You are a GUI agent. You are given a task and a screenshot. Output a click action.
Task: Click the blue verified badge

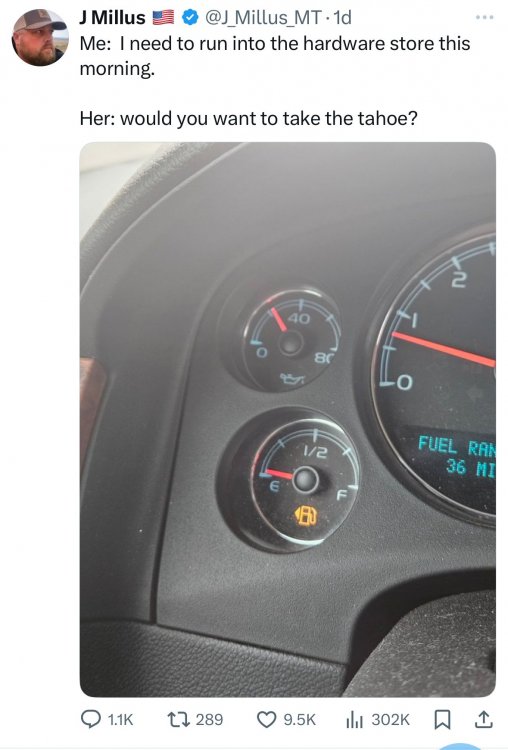click(x=190, y=18)
